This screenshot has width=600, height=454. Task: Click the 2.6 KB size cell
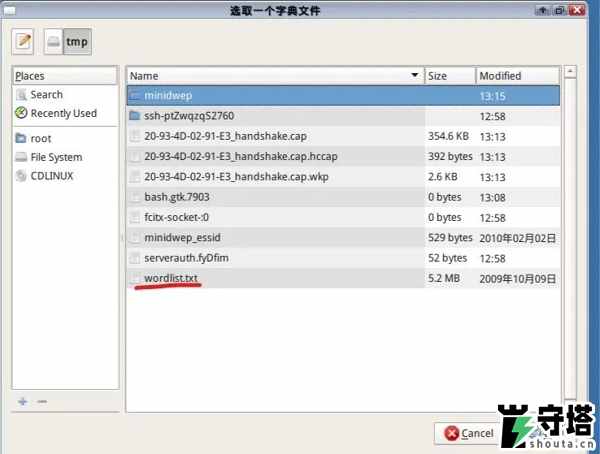(443, 177)
